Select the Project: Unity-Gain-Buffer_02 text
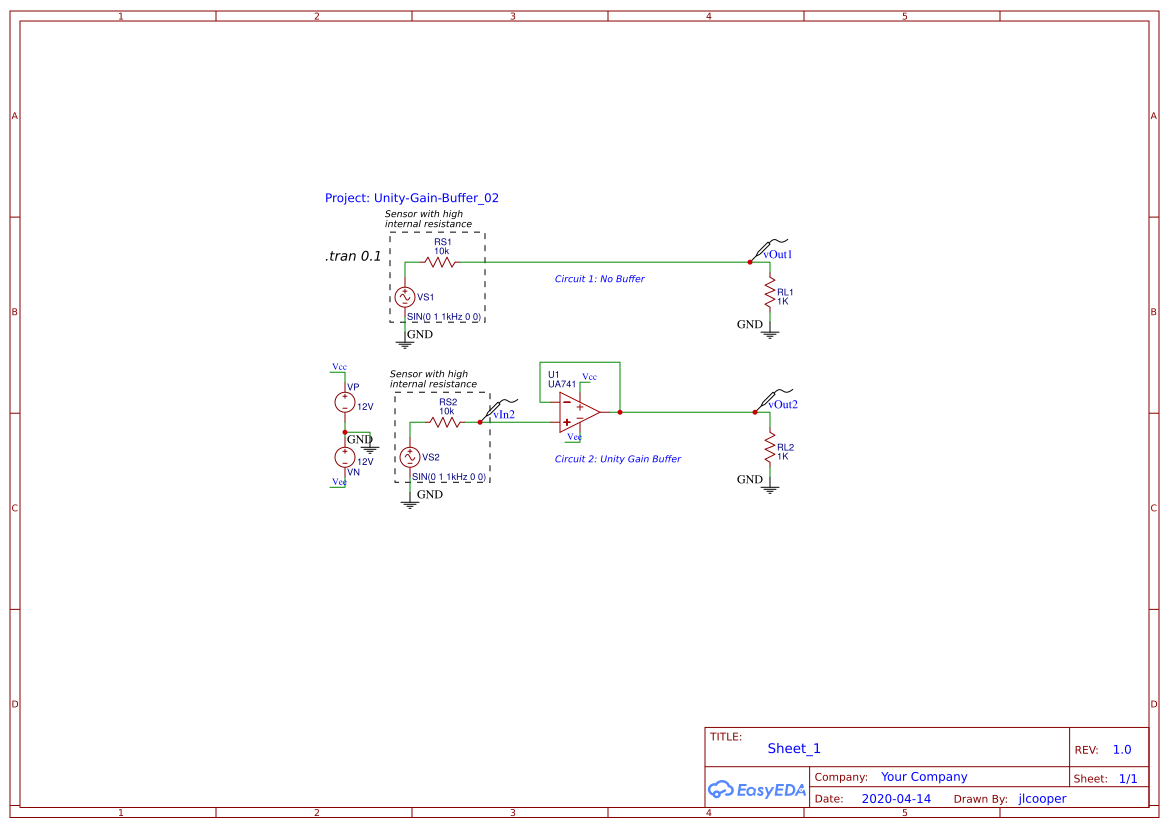This screenshot has width=1169, height=828. [x=412, y=198]
